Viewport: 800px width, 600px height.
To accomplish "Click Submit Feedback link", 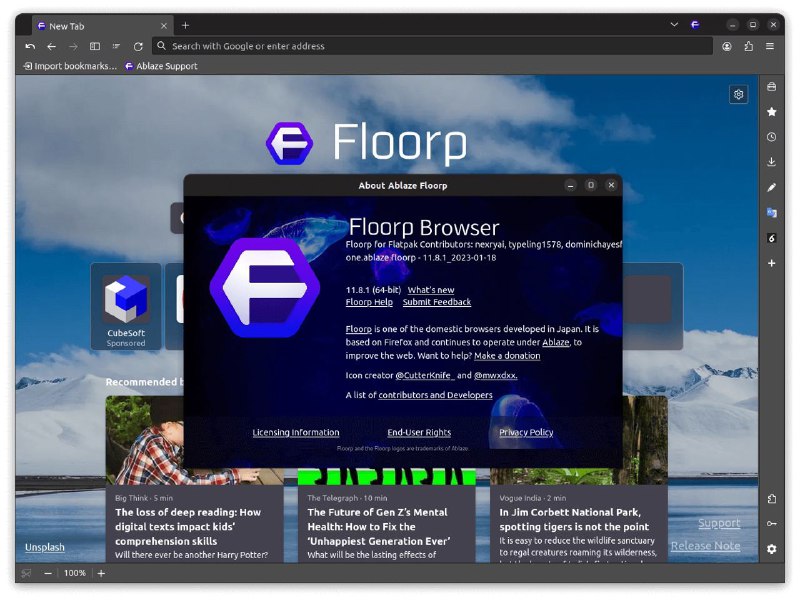I will pyautogui.click(x=437, y=302).
